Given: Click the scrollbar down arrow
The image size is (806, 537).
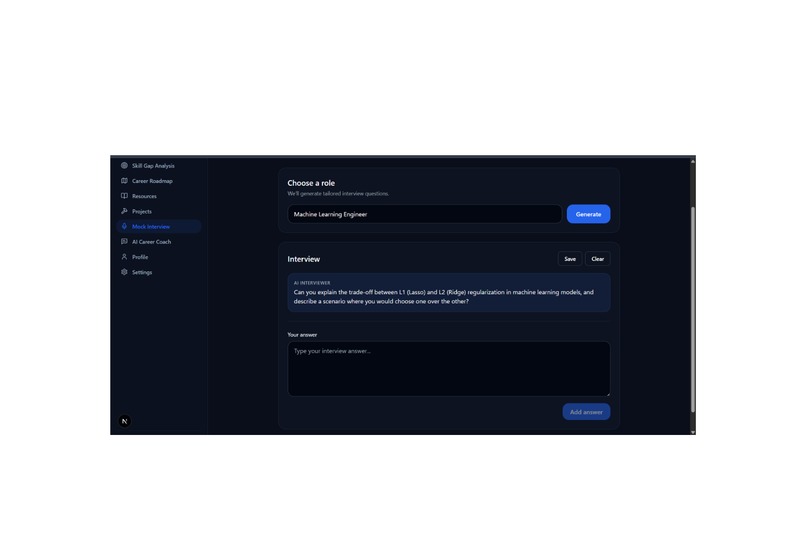Looking at the screenshot, I should [692, 432].
